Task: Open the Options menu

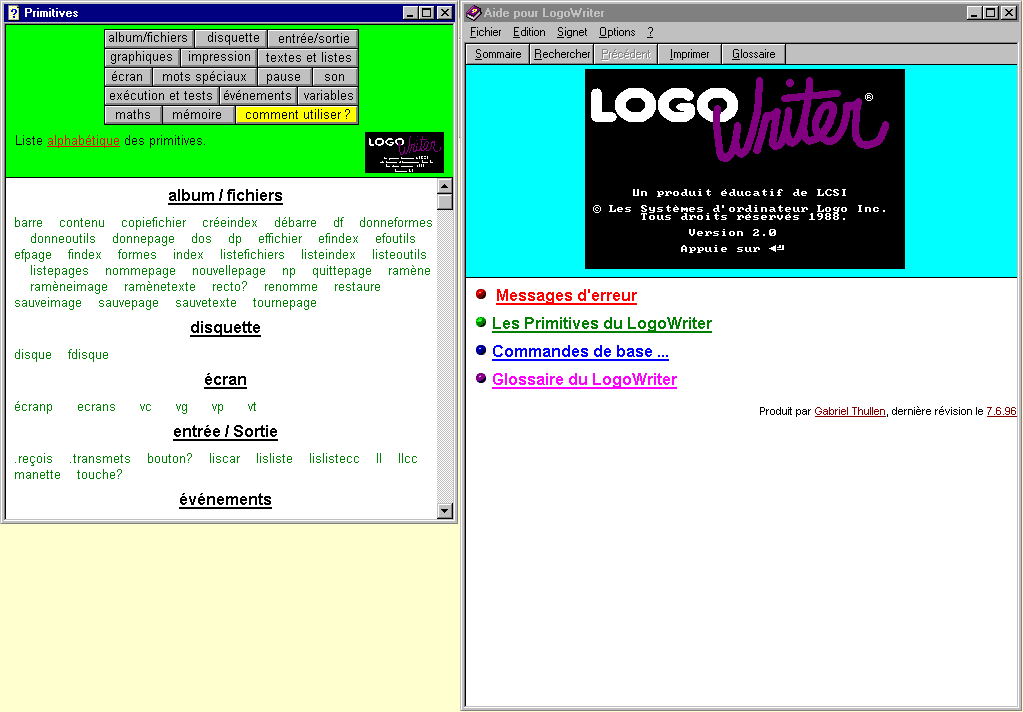Action: coord(617,32)
